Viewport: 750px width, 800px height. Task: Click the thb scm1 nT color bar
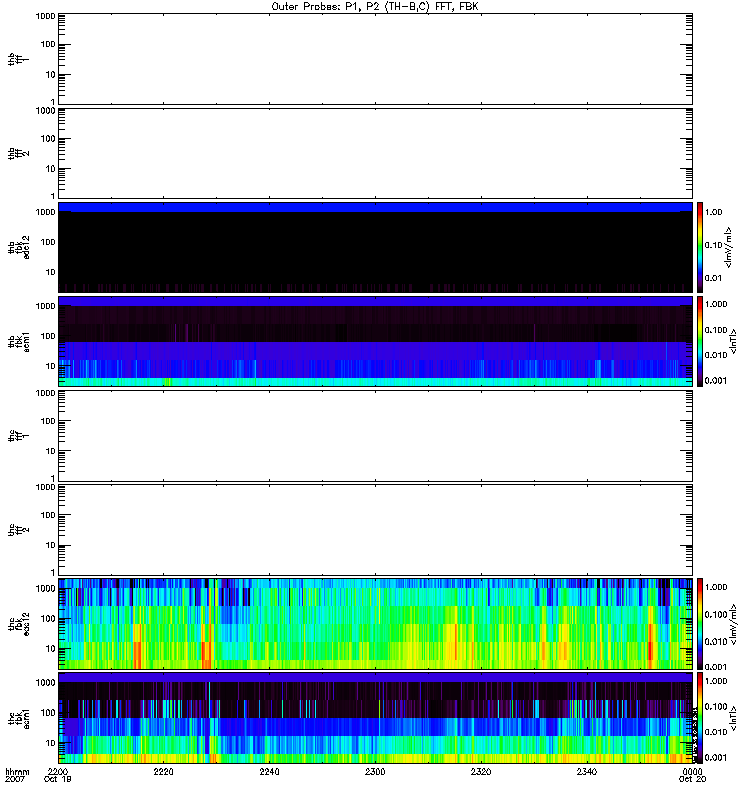[x=701, y=341]
